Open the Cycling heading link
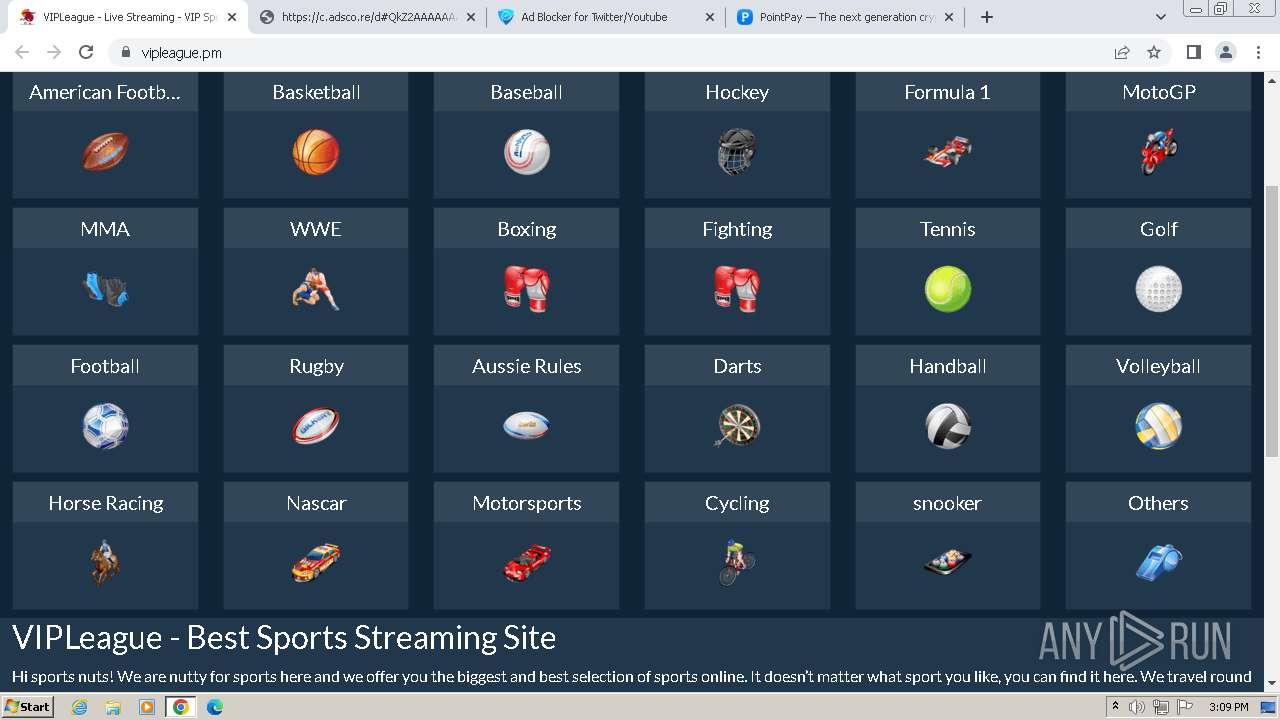This screenshot has width=1280, height=720. click(737, 503)
